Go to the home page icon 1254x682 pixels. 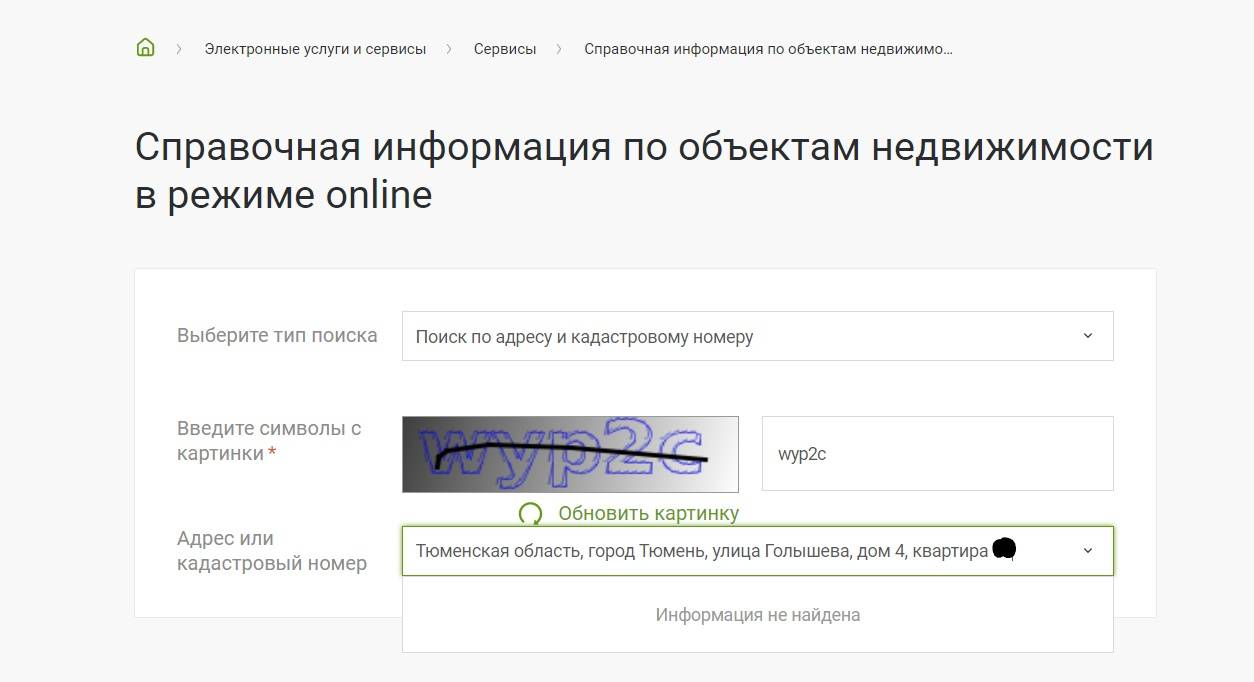pyautogui.click(x=146, y=48)
